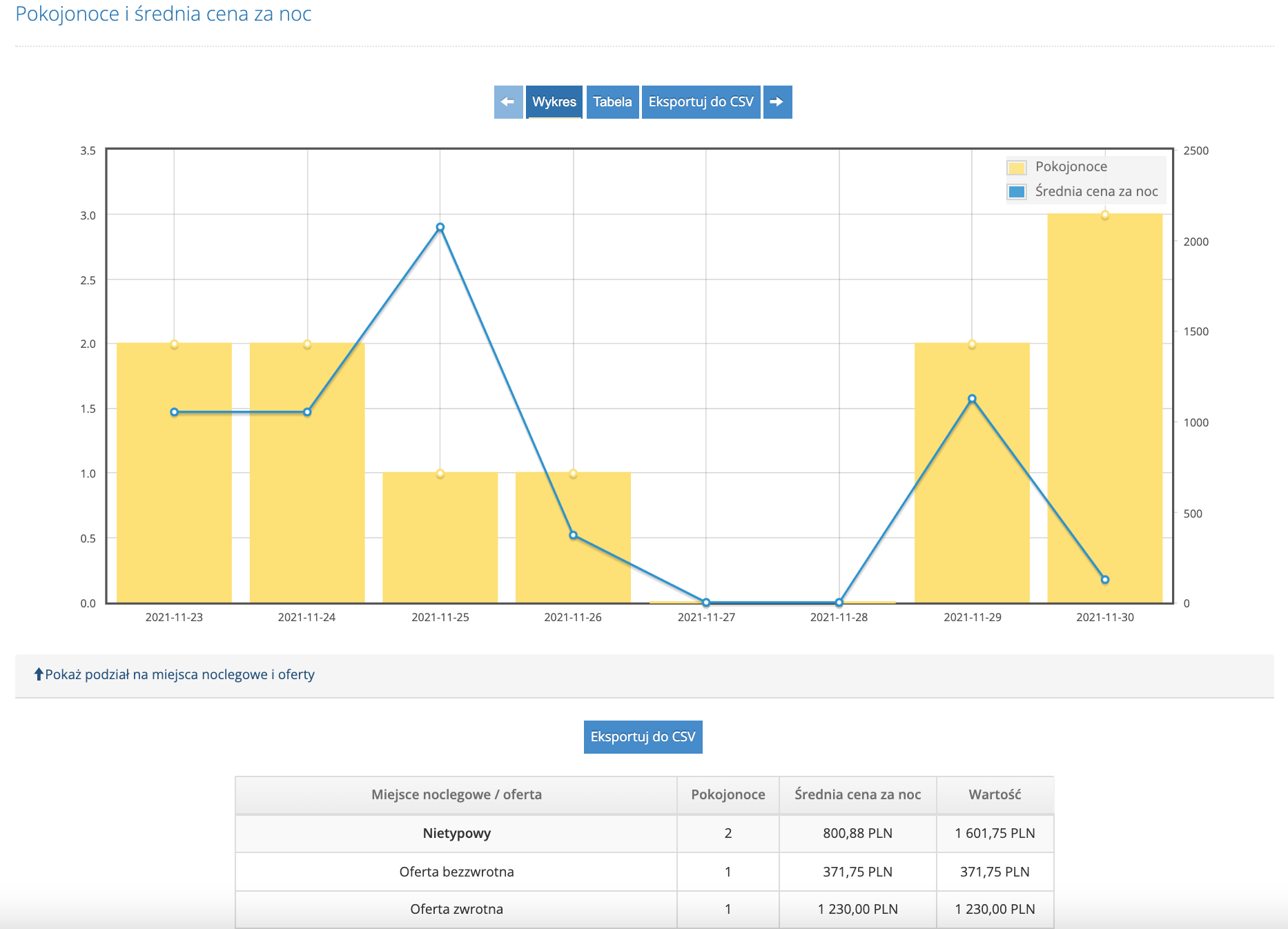Viewport: 1288px width, 929px height.
Task: Click the line data point for 2021-11-25
Action: click(x=440, y=227)
